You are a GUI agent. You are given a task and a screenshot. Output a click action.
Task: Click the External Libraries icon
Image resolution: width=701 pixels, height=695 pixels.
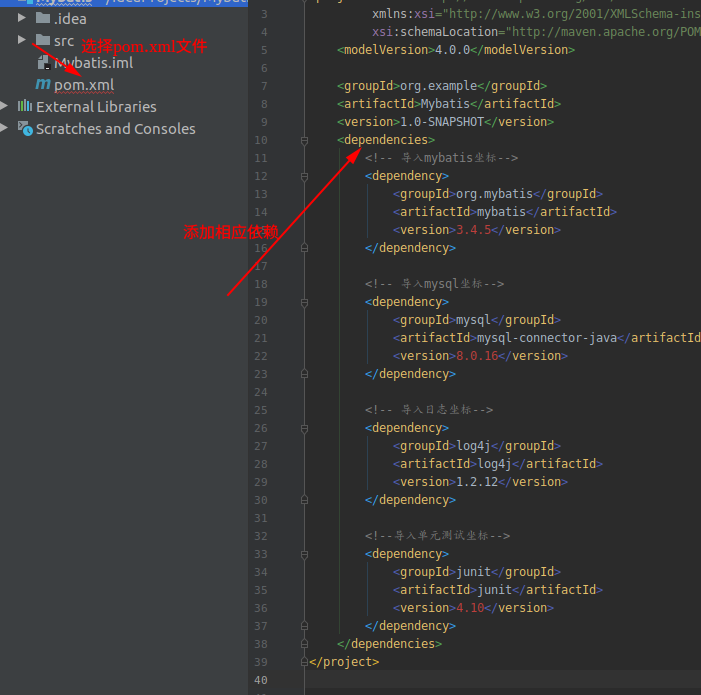point(25,106)
